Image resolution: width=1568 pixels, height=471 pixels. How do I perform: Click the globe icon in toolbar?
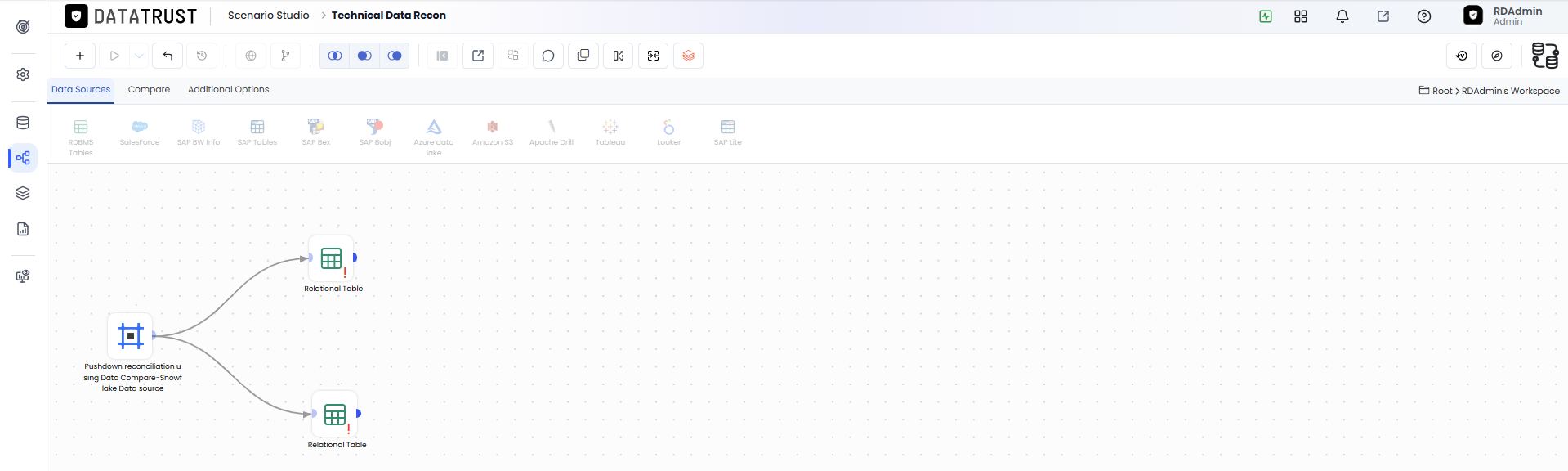251,56
